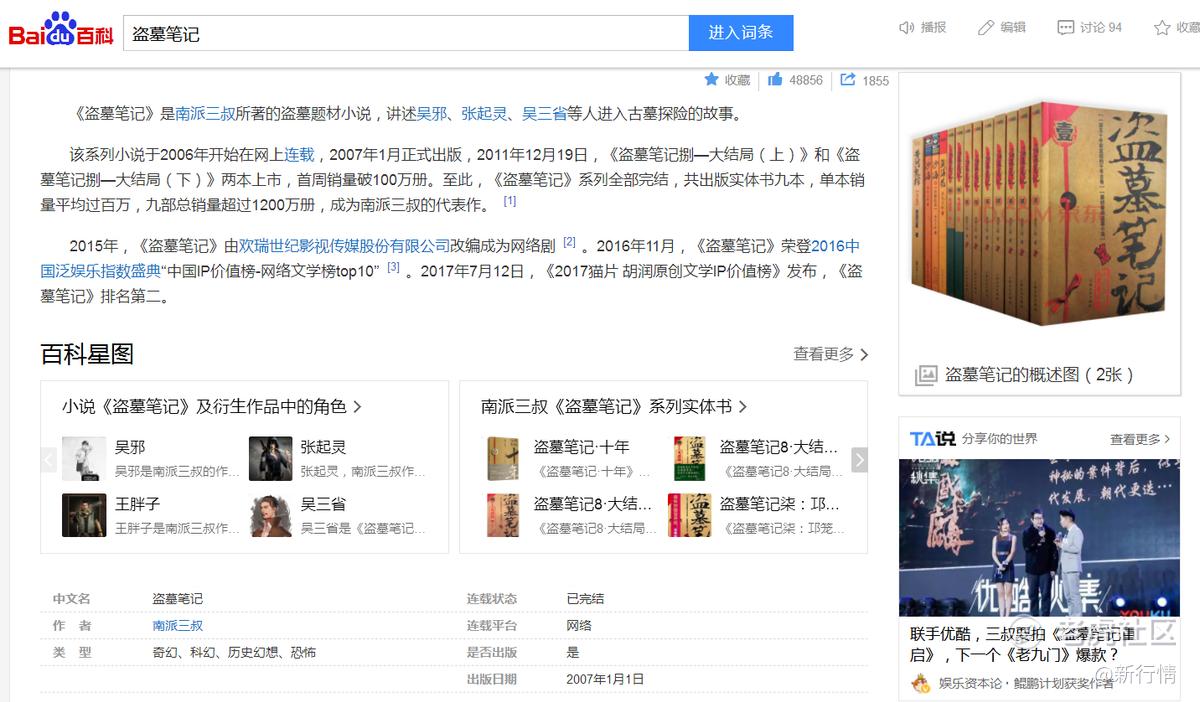1200x702 pixels.
Task: Click 王胖子 character avatar
Action: (x=84, y=515)
